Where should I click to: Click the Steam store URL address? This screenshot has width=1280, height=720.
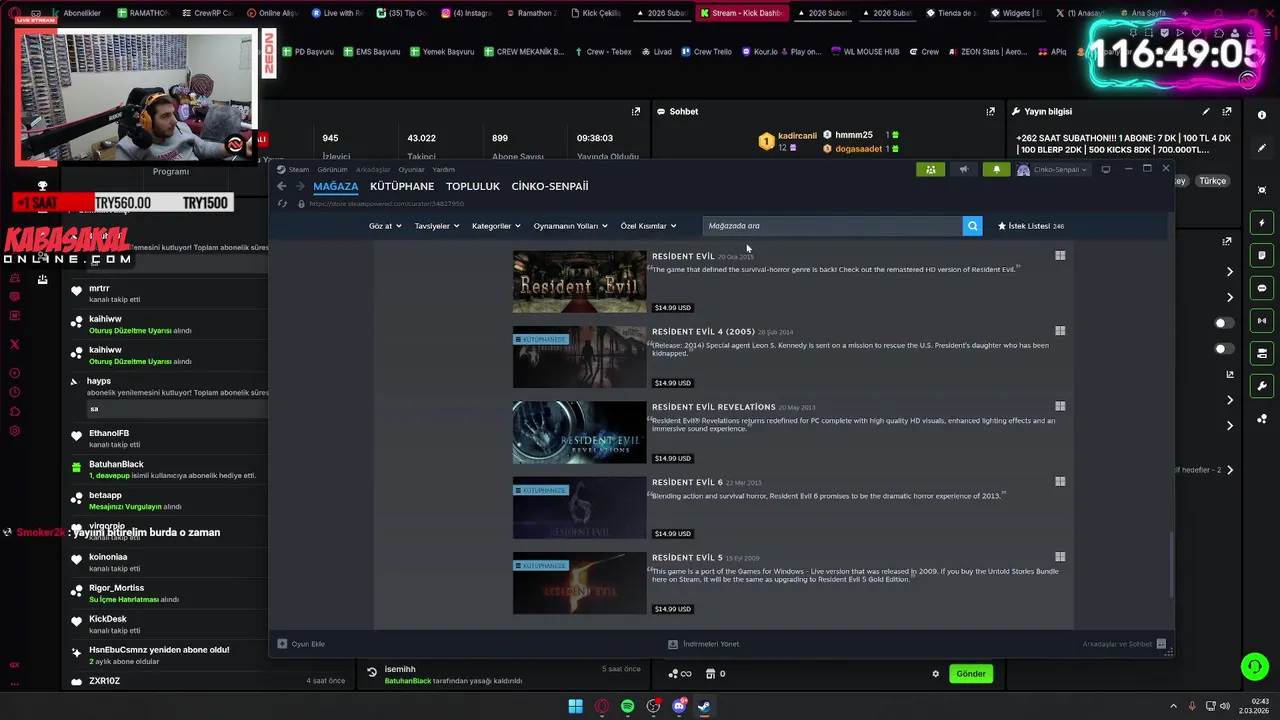[387, 204]
